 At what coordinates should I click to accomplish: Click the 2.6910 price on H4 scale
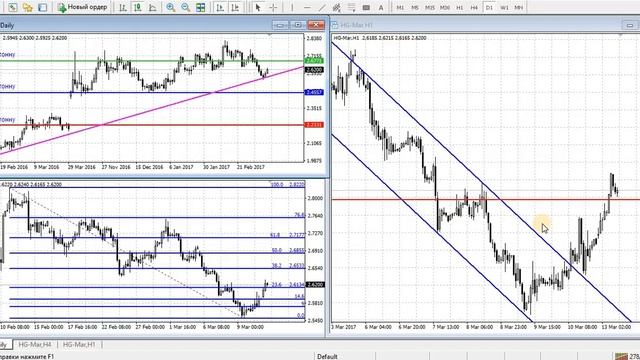[x=315, y=251]
